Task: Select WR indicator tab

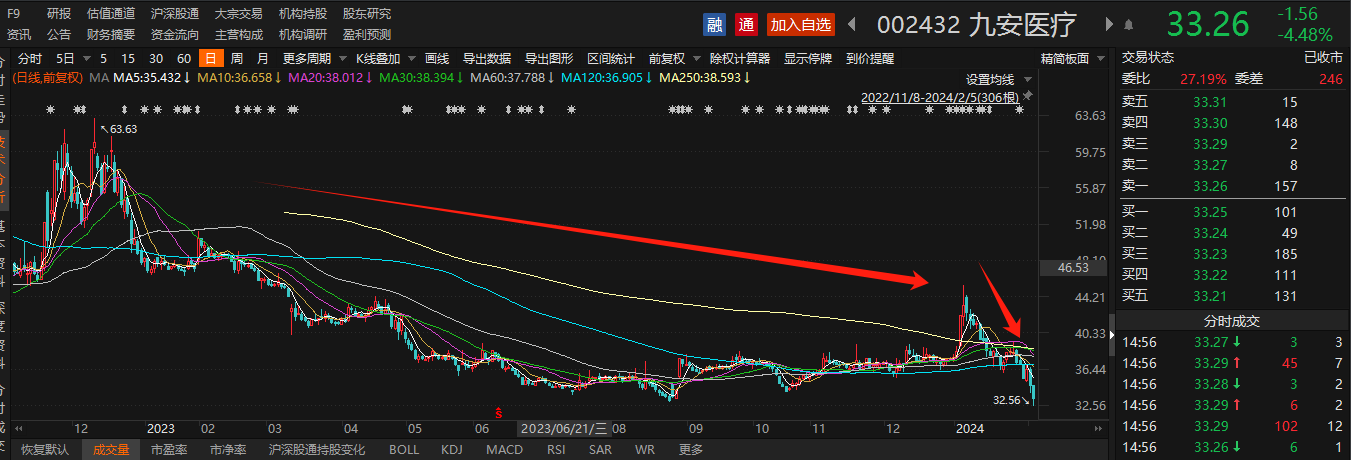Action: pyautogui.click(x=645, y=450)
